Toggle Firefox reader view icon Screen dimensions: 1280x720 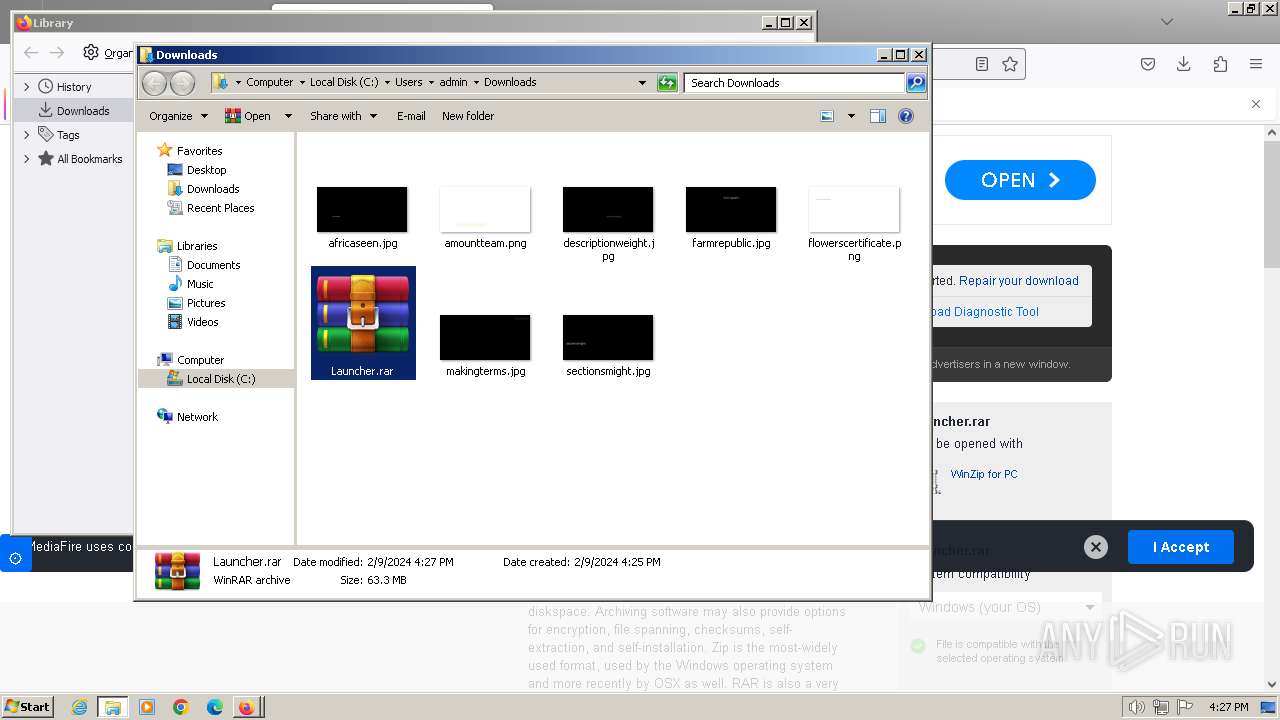tap(982, 64)
